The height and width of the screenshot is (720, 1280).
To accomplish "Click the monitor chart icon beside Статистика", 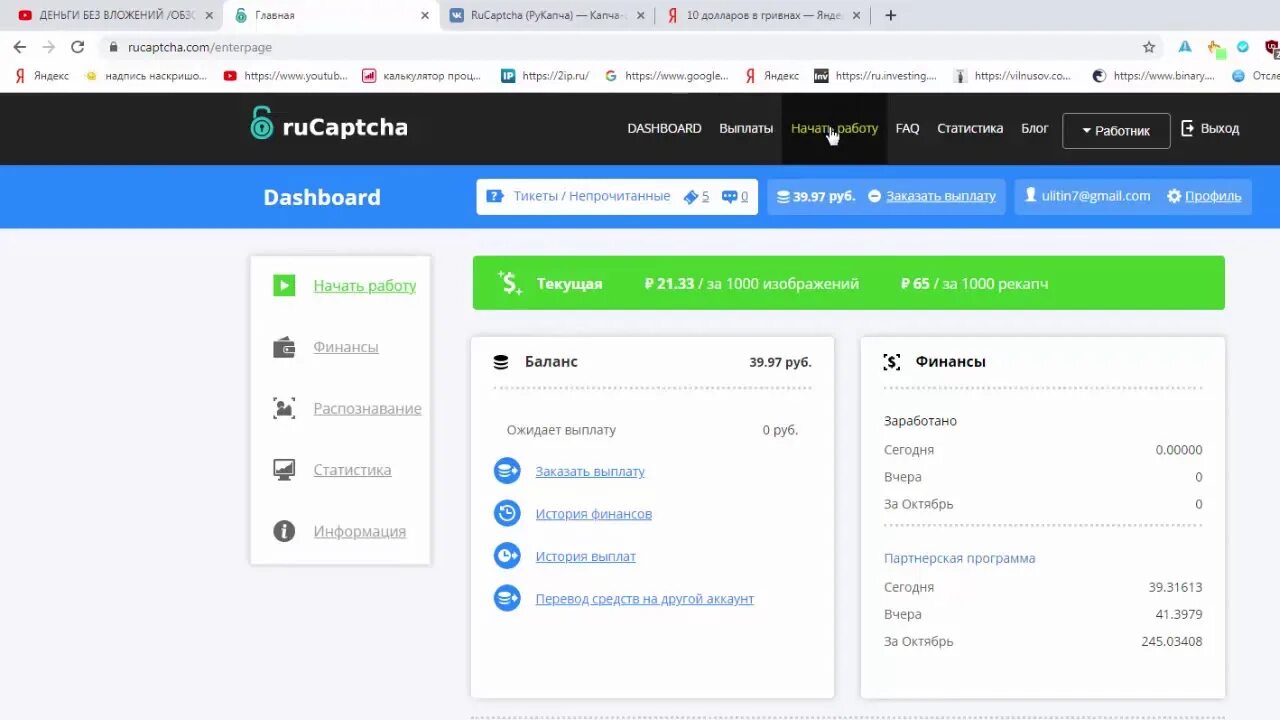I will 284,470.
